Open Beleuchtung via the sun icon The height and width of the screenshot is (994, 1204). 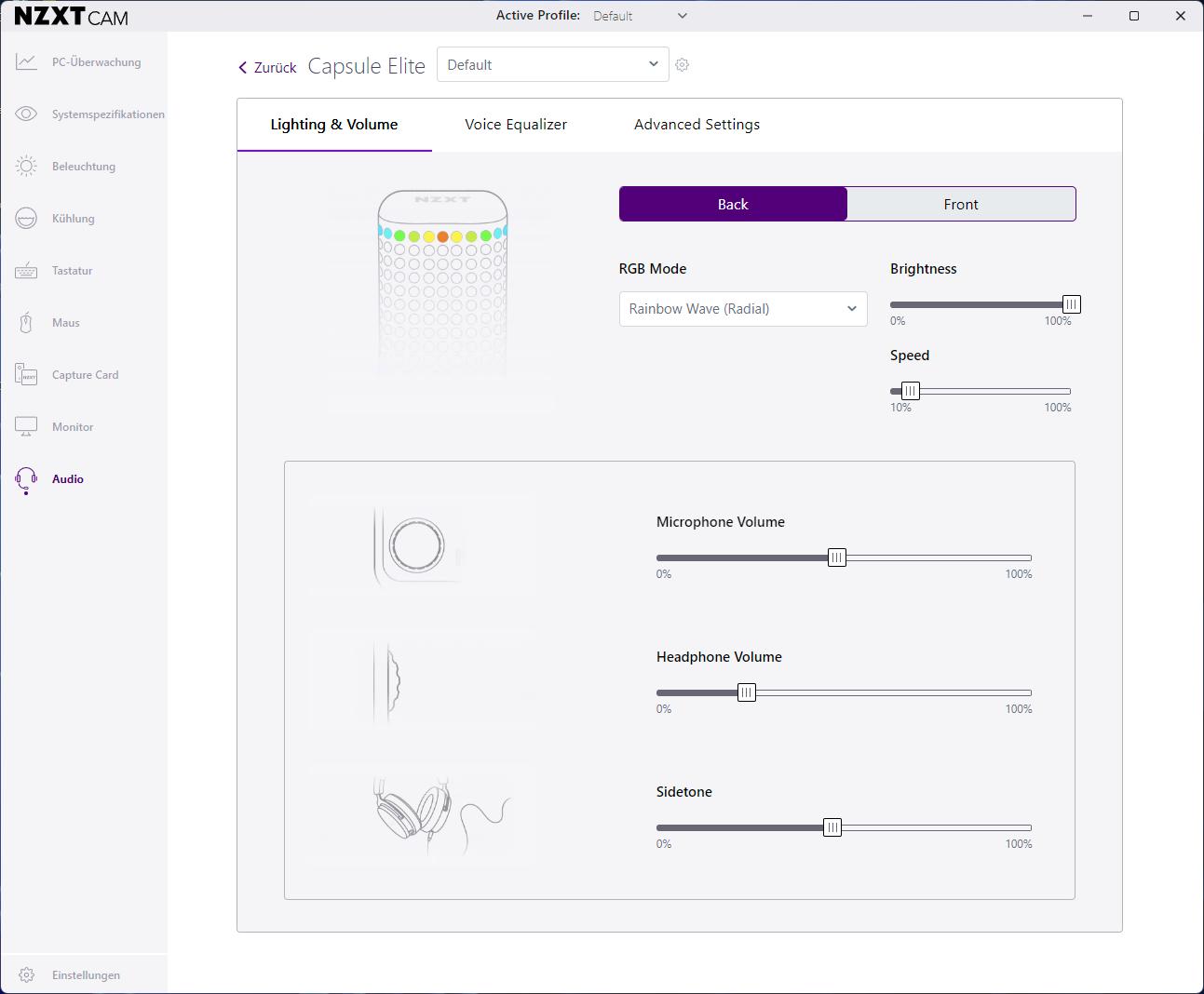[26, 167]
